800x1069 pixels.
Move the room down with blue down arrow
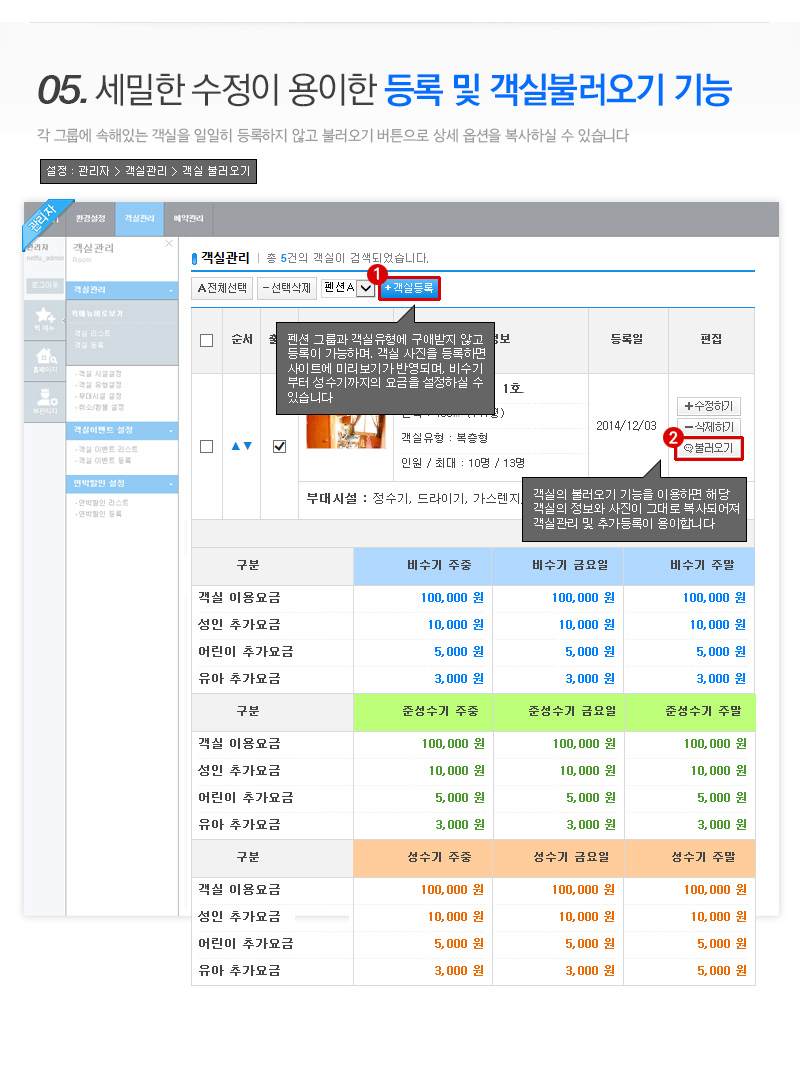pos(248,446)
